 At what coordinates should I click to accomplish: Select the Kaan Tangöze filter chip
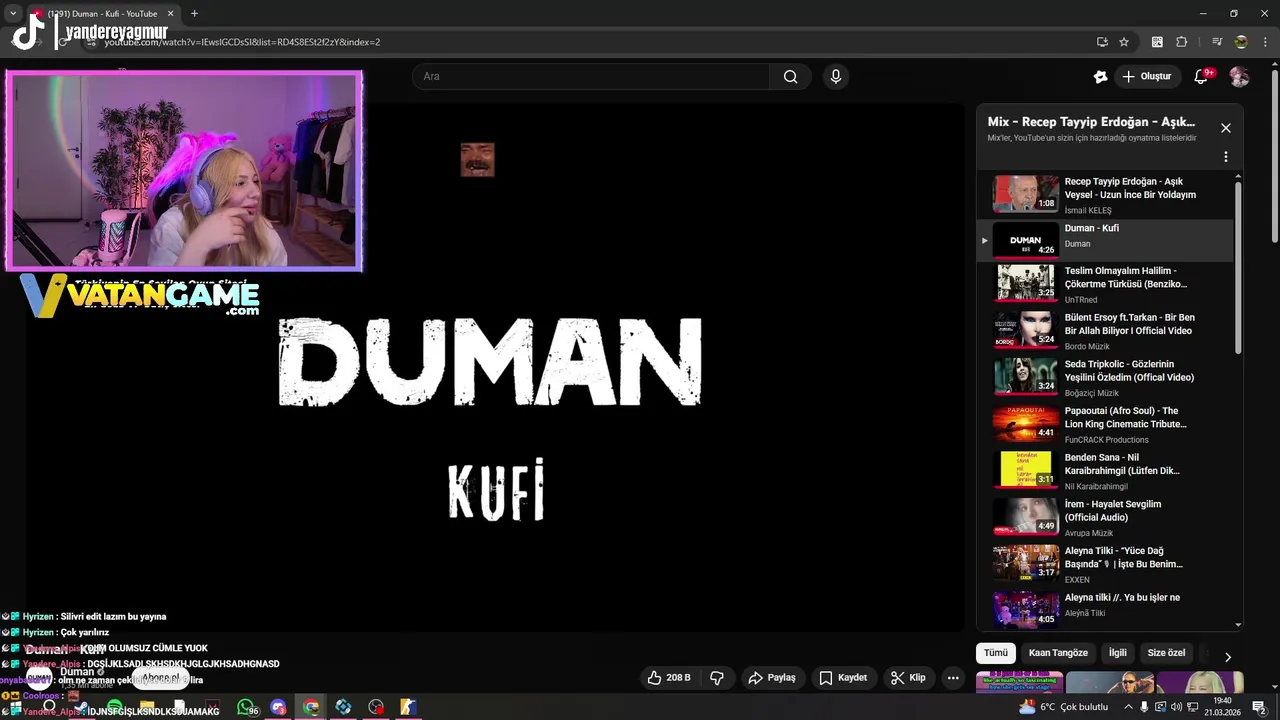pos(1058,653)
